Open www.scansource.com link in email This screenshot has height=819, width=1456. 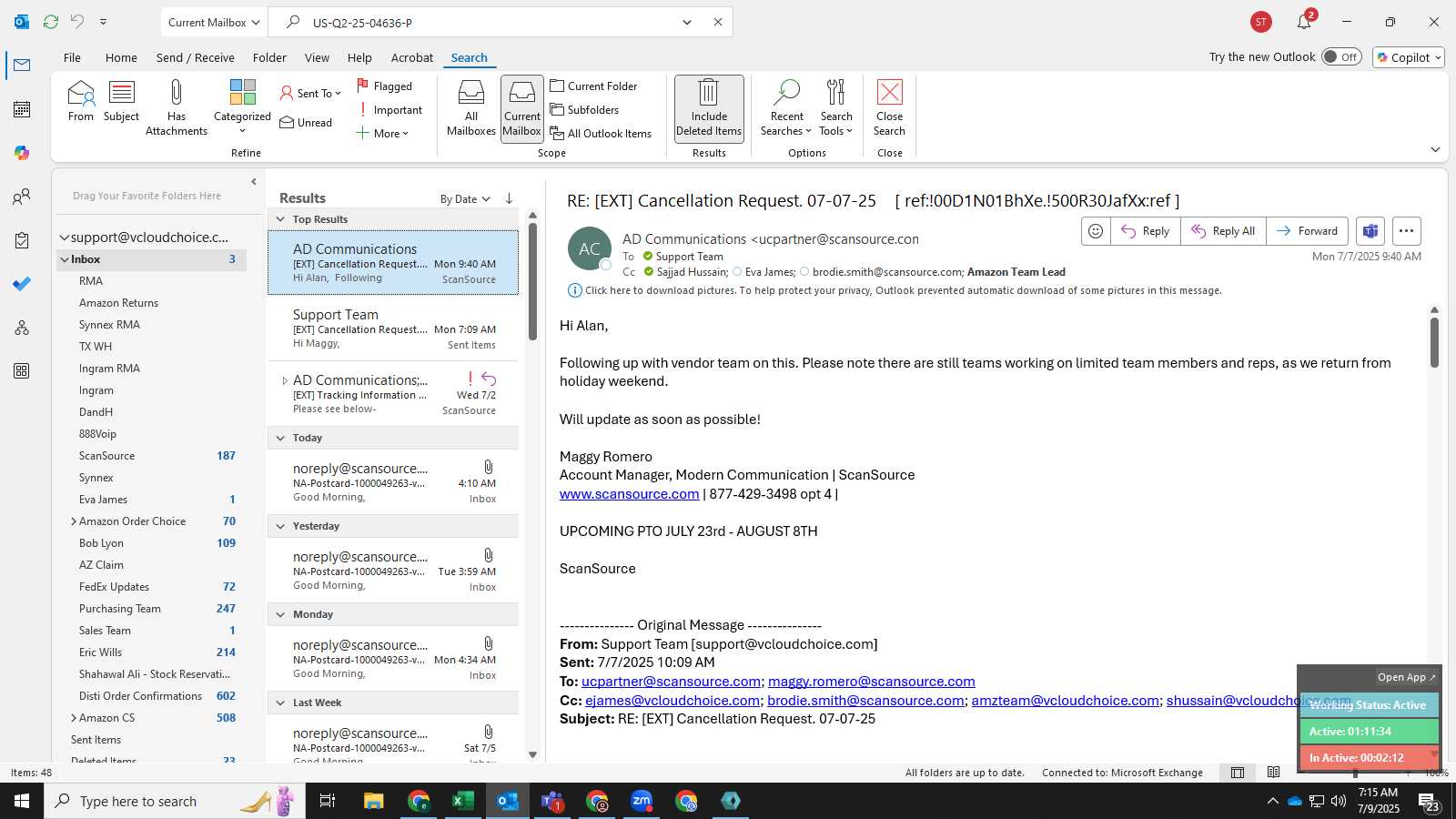629,494
